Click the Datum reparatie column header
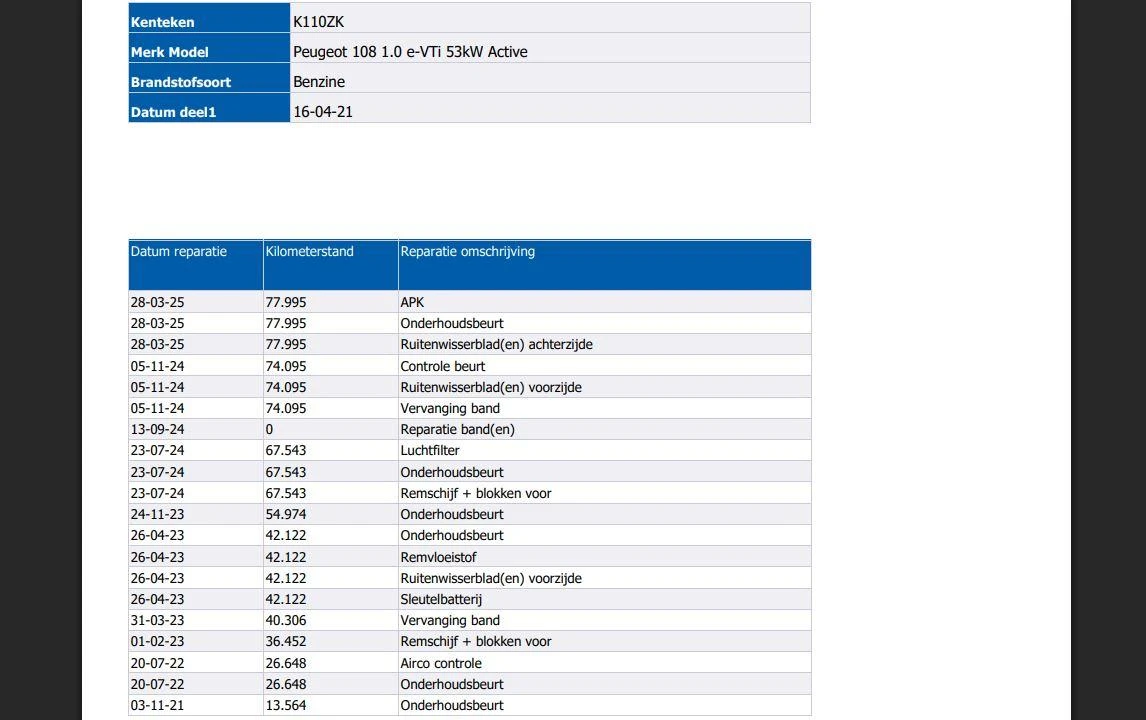 pos(195,265)
